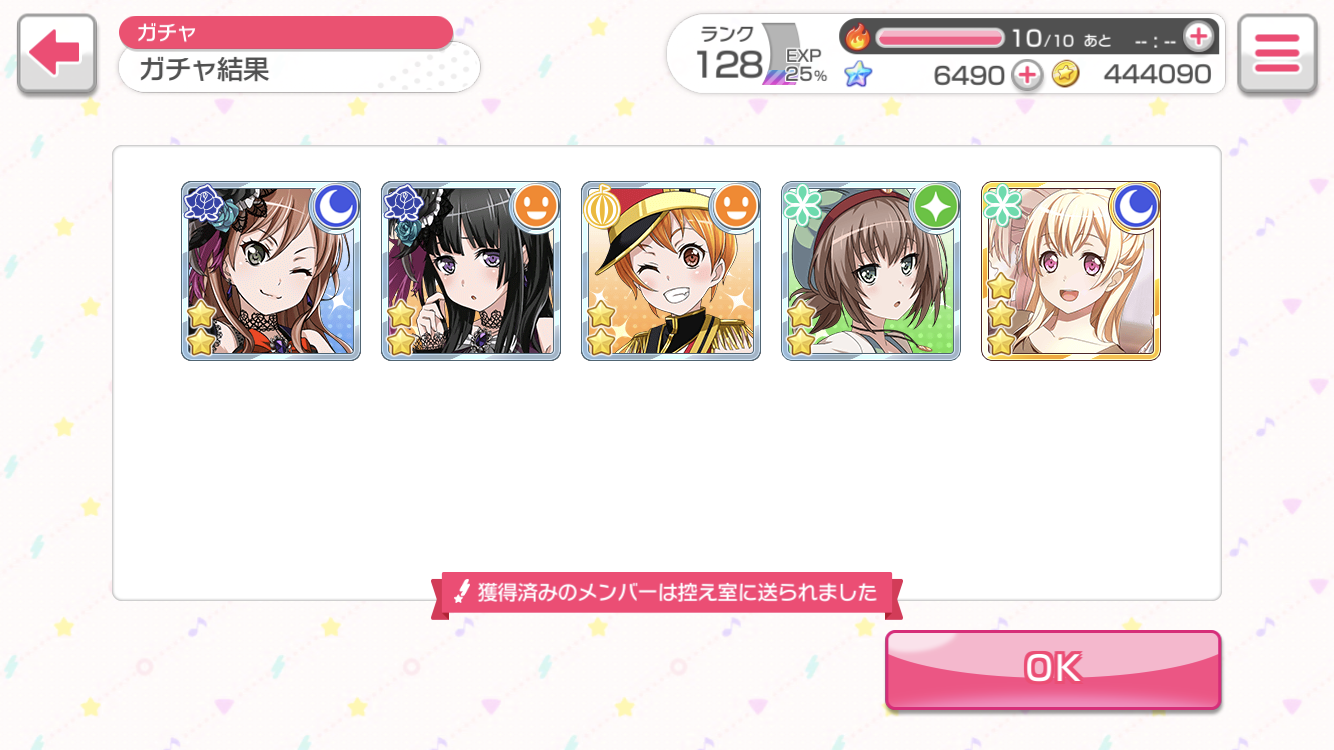Add stamina with the flame bar plus
This screenshot has height=750, width=1334.
coord(1197,37)
